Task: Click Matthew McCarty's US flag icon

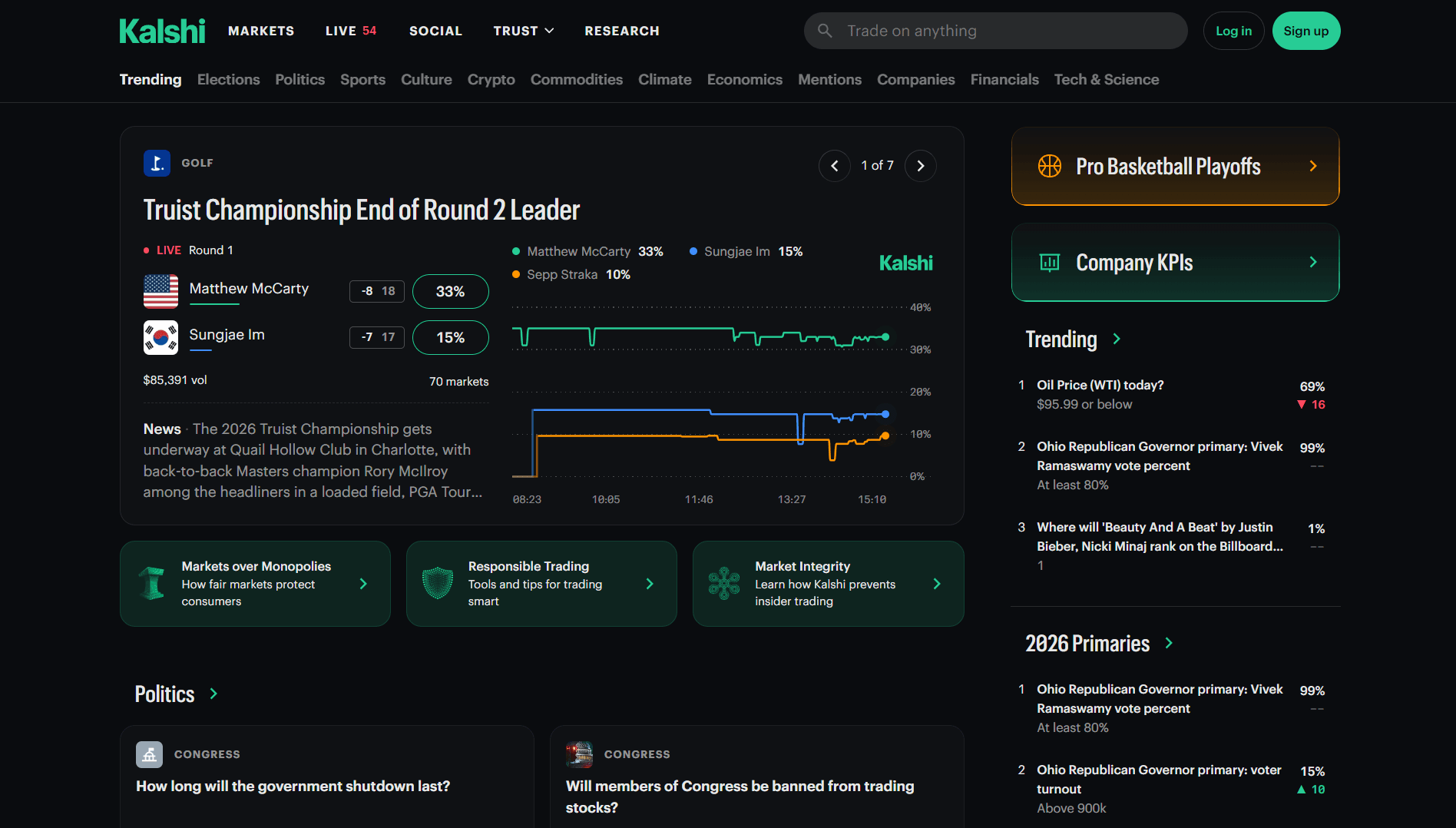Action: [160, 291]
